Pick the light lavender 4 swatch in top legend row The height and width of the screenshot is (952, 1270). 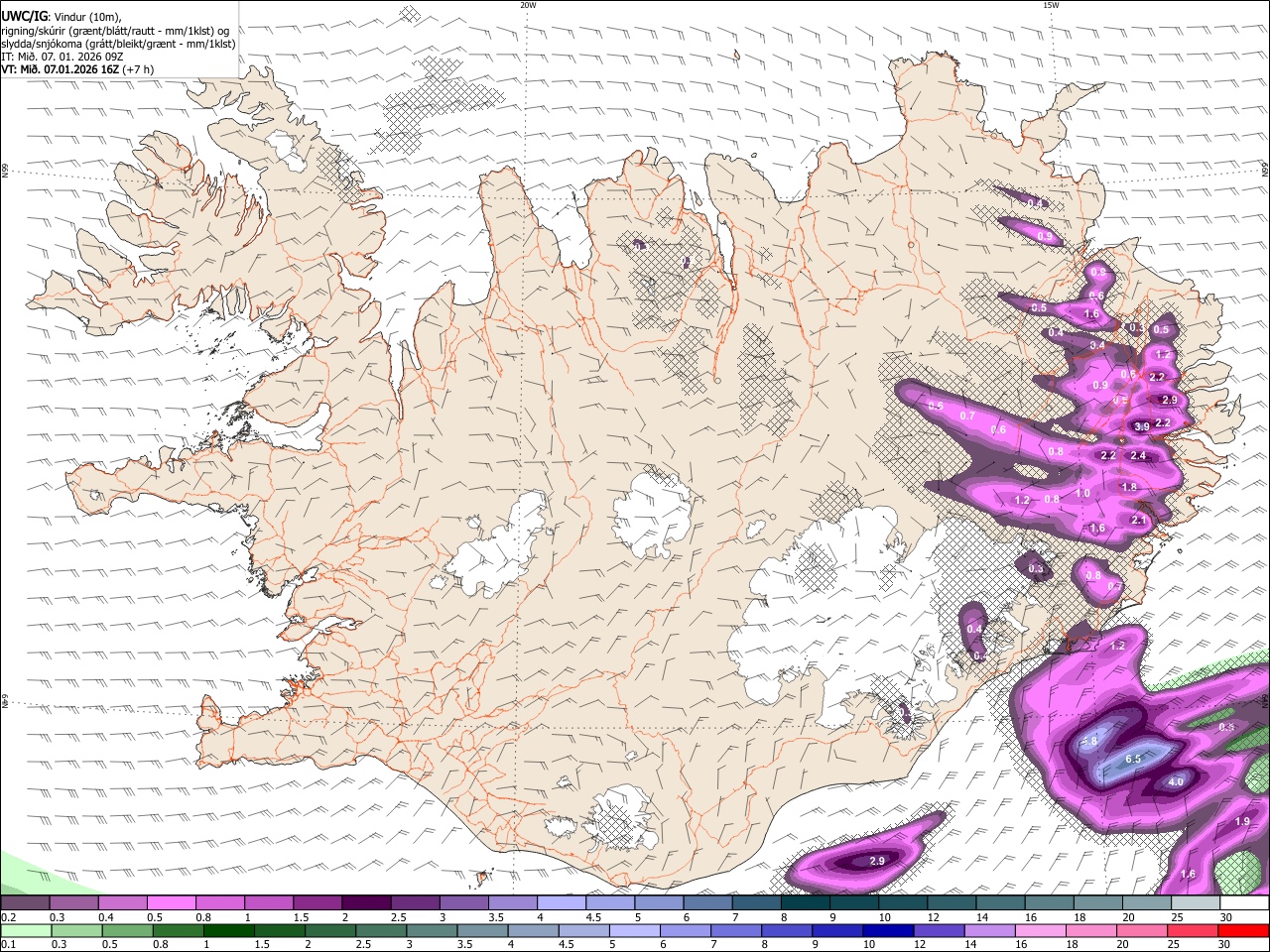(x=562, y=903)
